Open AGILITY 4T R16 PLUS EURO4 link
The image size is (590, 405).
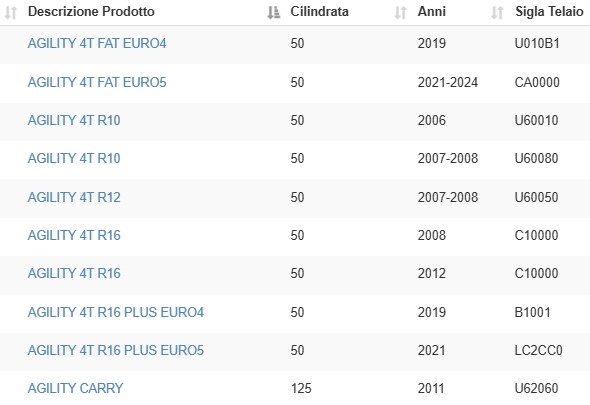(x=116, y=312)
